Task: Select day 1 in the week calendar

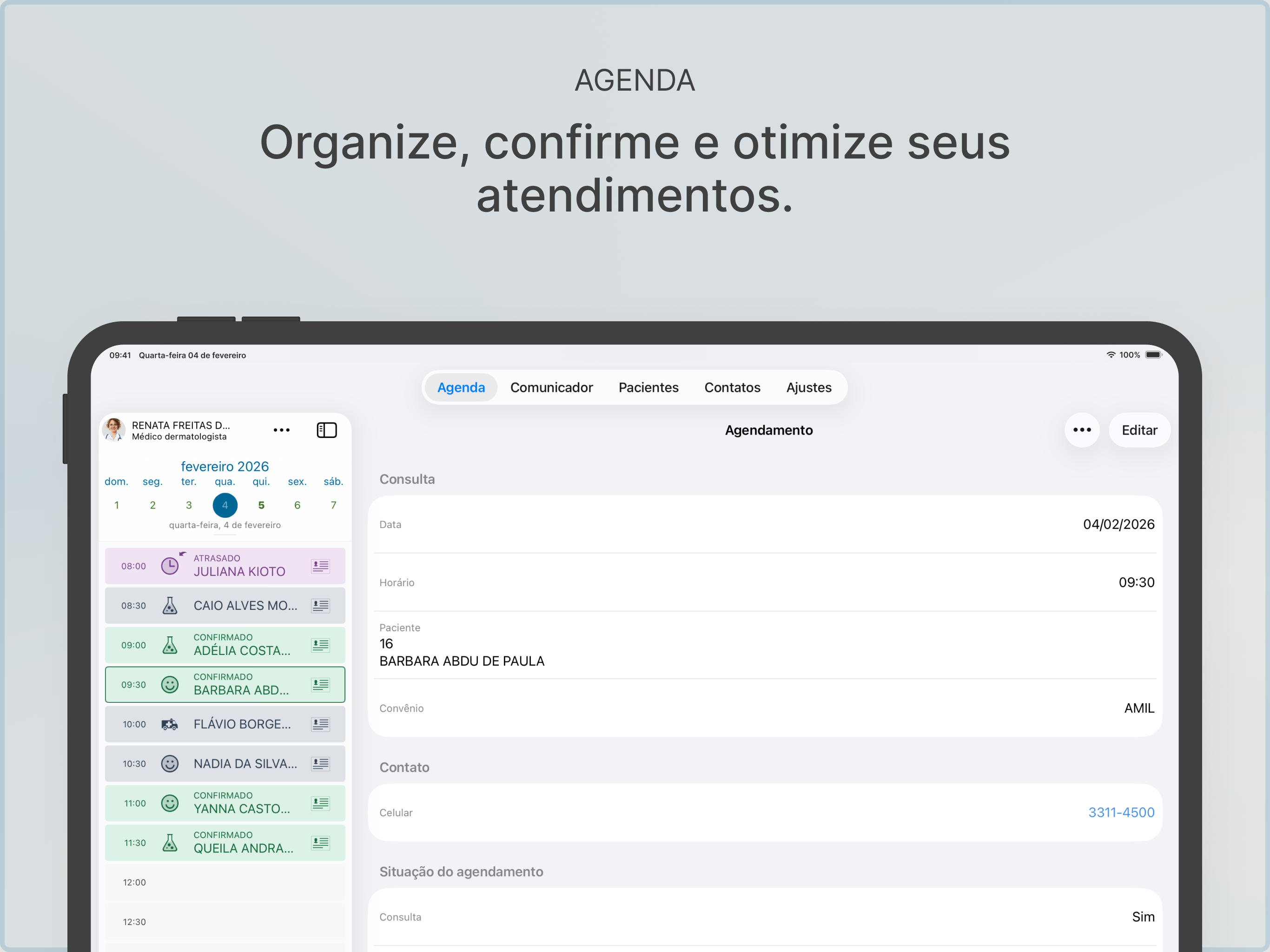Action: coord(117,505)
